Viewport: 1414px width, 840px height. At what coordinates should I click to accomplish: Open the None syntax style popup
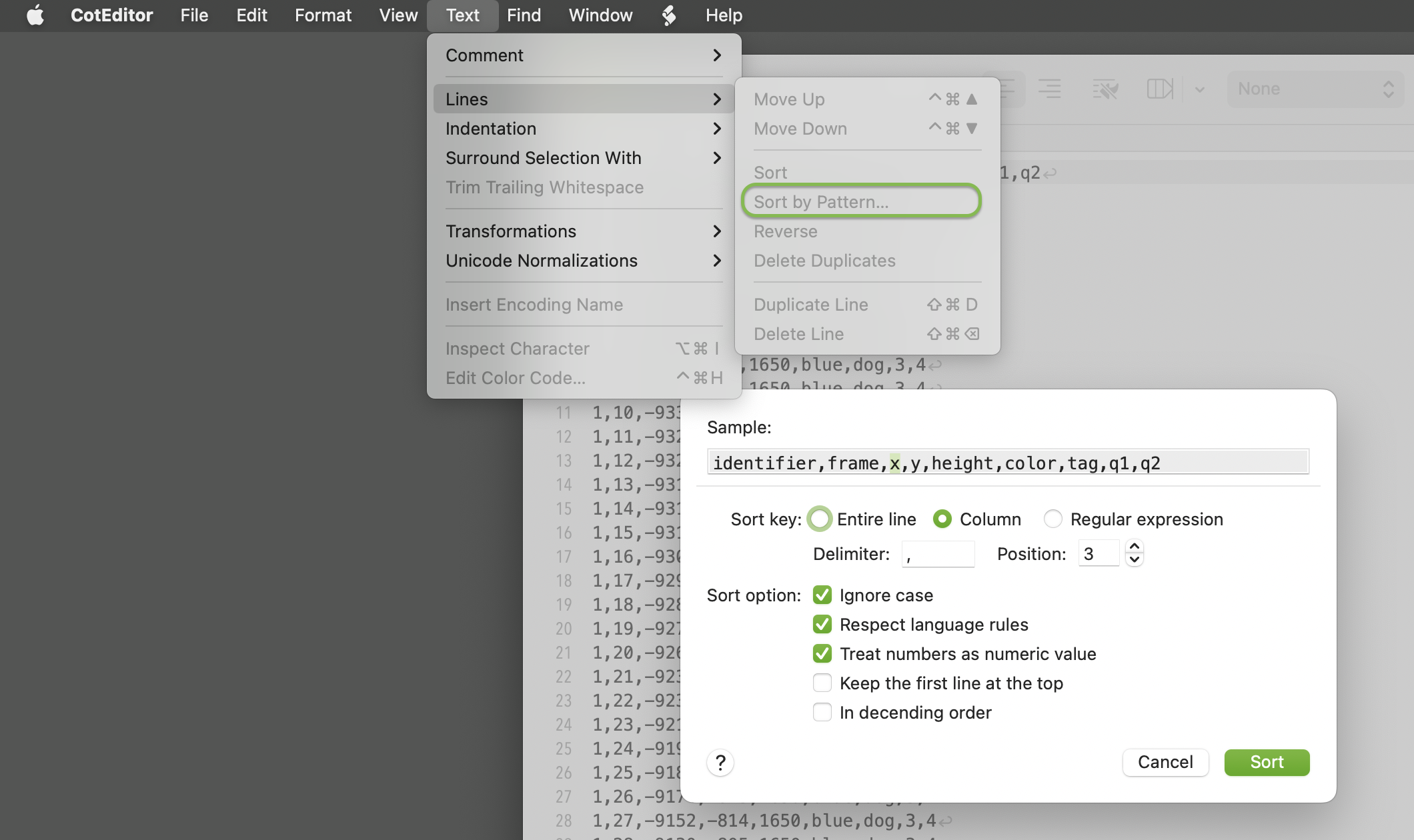point(1314,89)
